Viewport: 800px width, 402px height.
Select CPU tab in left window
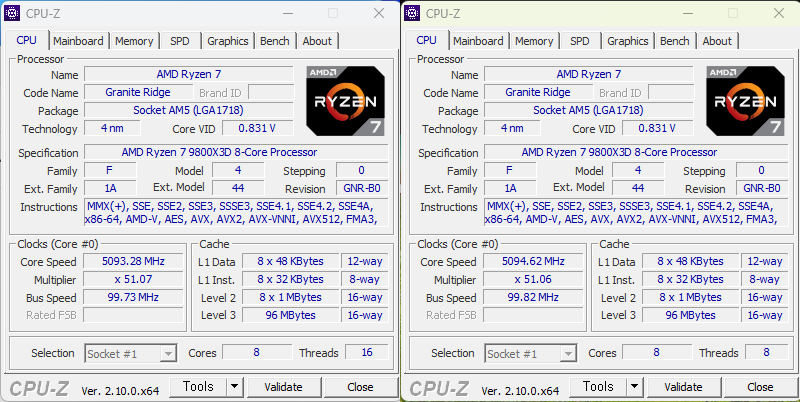point(27,40)
